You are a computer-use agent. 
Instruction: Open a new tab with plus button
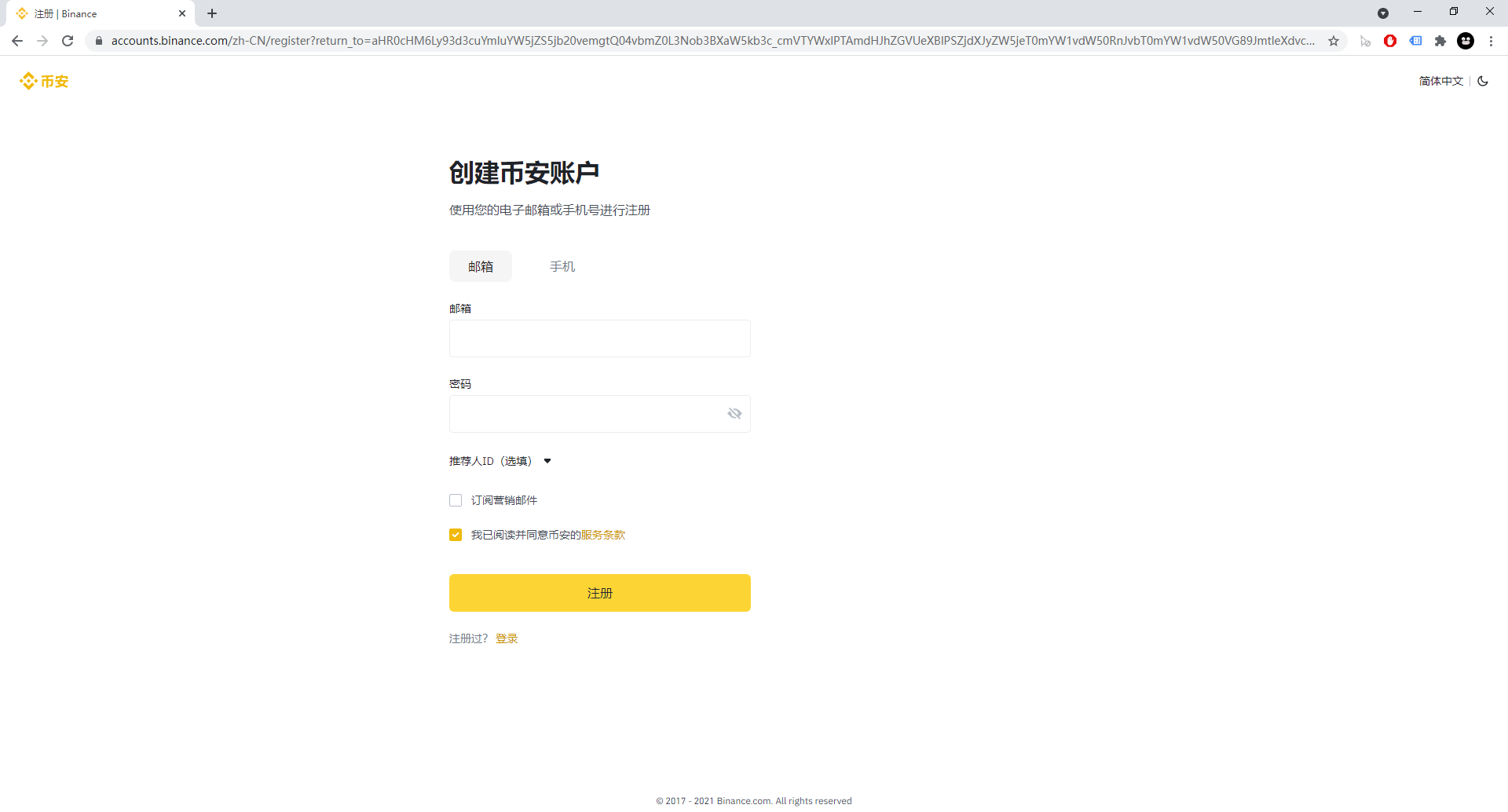(212, 13)
